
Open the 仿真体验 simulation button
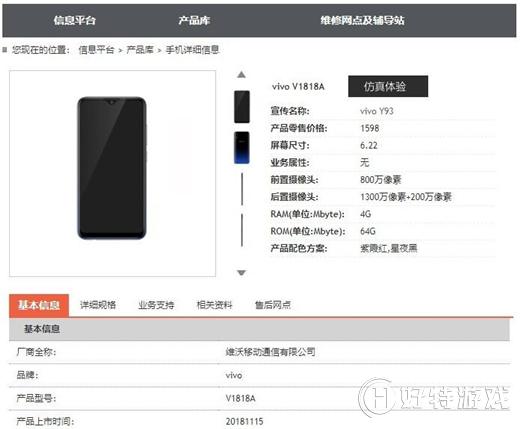(x=388, y=86)
